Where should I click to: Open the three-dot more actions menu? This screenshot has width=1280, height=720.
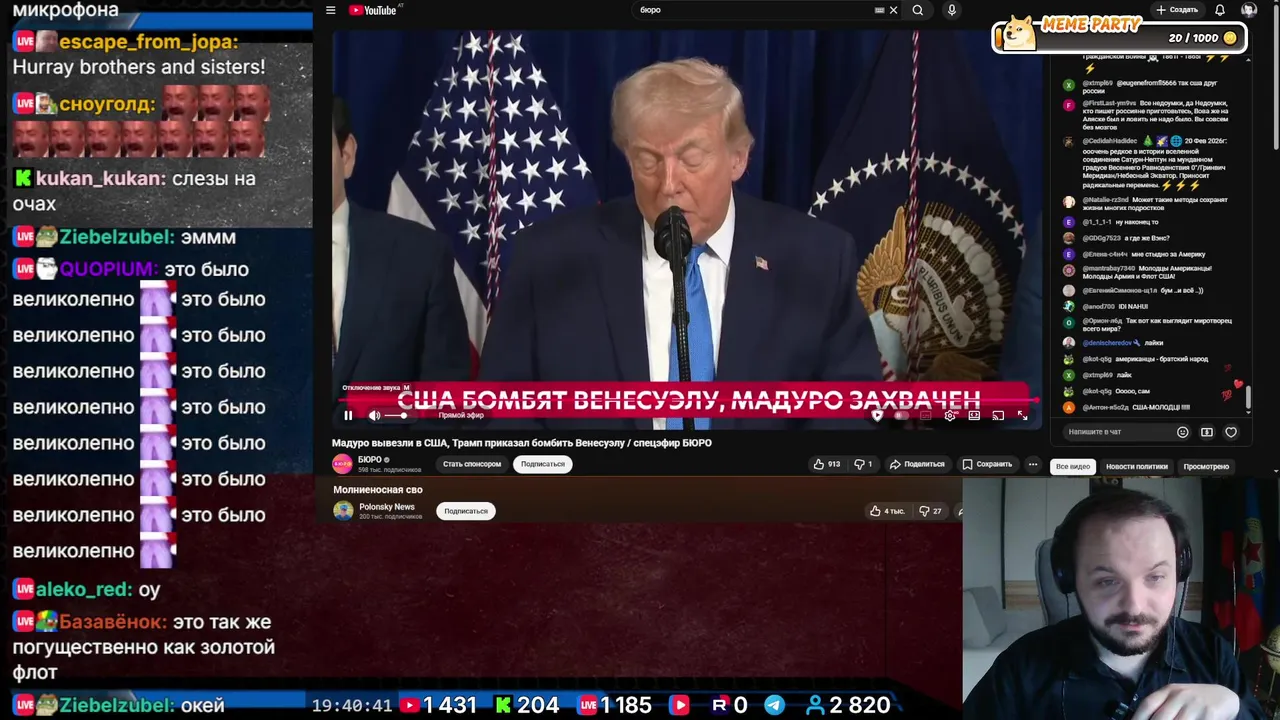pos(1033,464)
